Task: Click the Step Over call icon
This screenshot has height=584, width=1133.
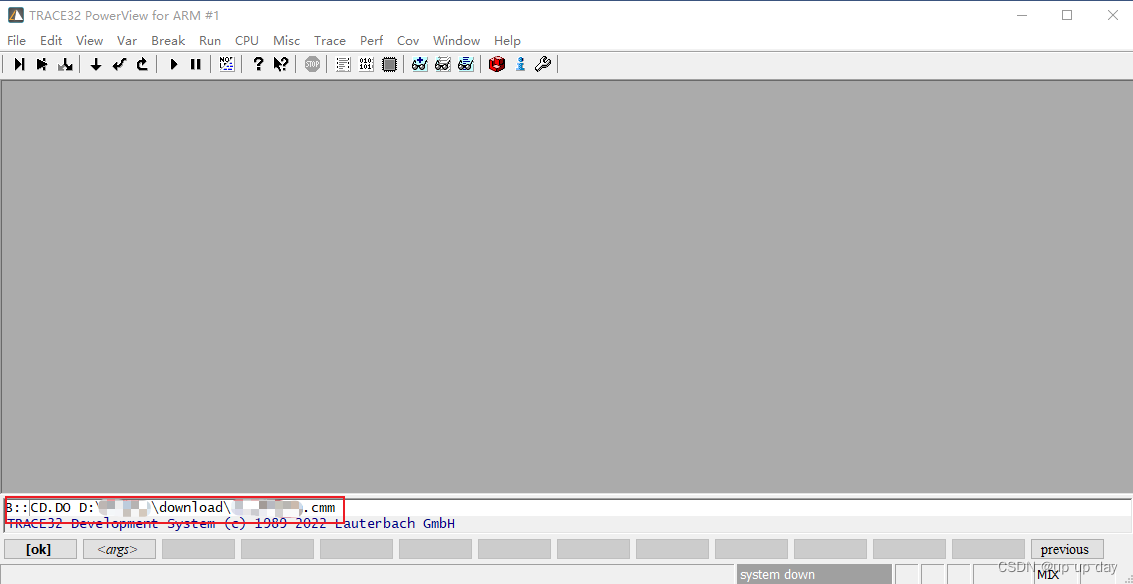Action: 43,64
